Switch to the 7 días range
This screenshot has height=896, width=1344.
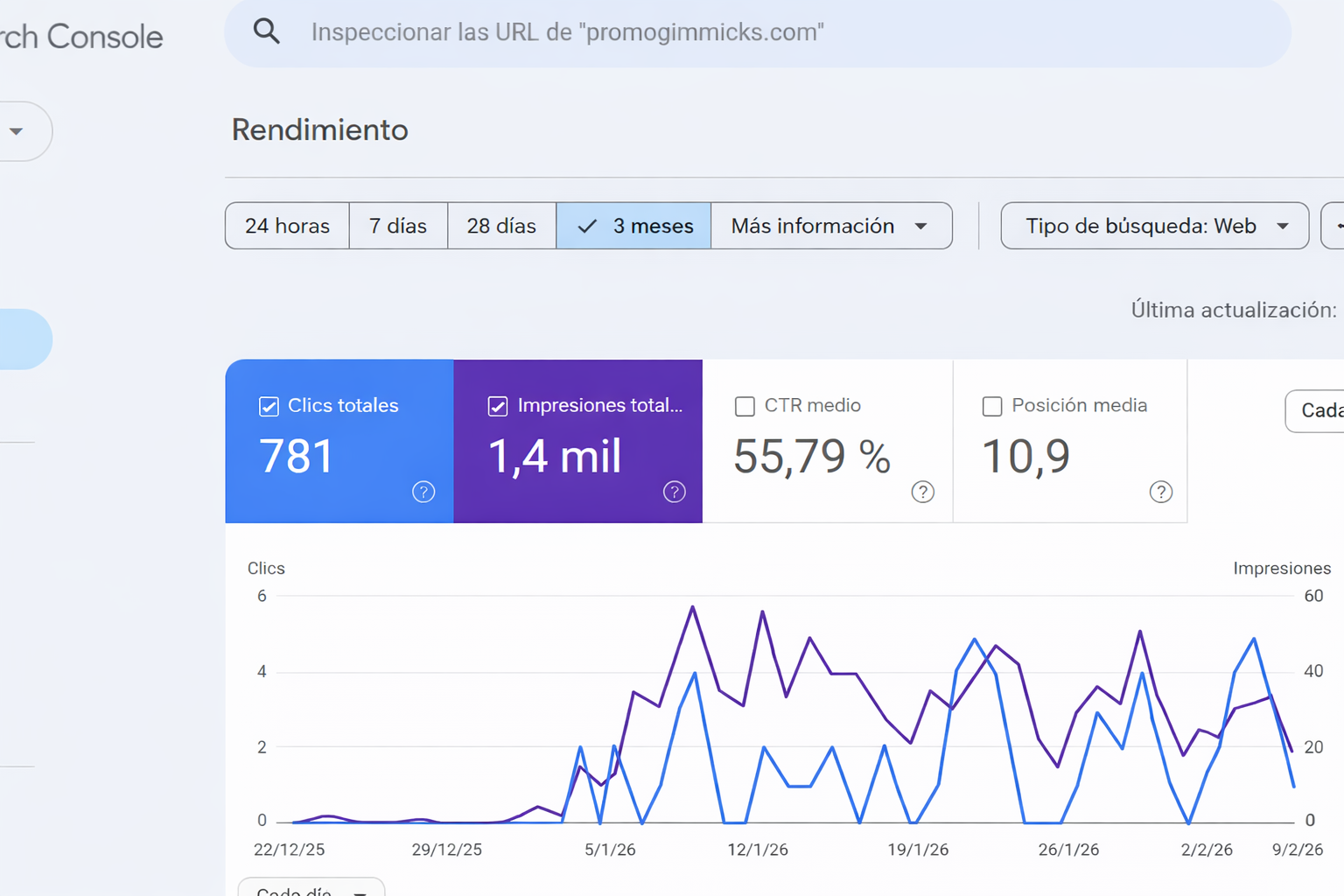pyautogui.click(x=398, y=227)
